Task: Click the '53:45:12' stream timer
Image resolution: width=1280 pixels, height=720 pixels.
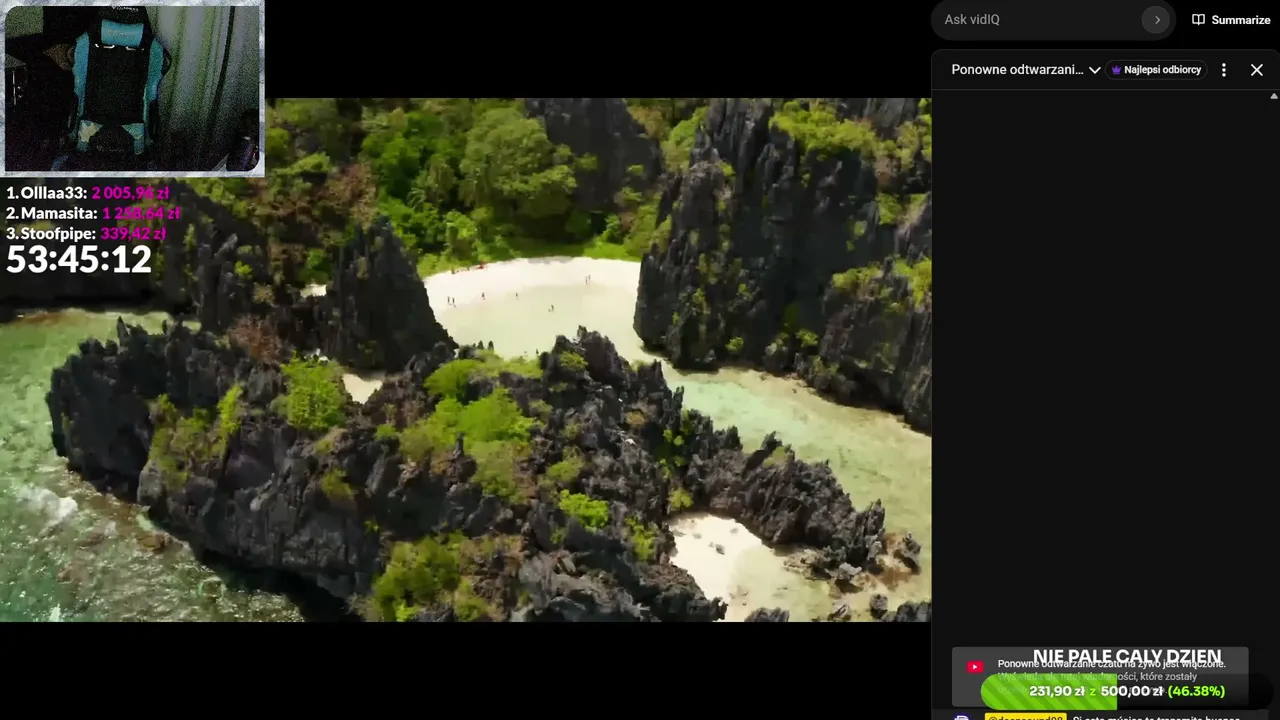Action: (x=79, y=260)
